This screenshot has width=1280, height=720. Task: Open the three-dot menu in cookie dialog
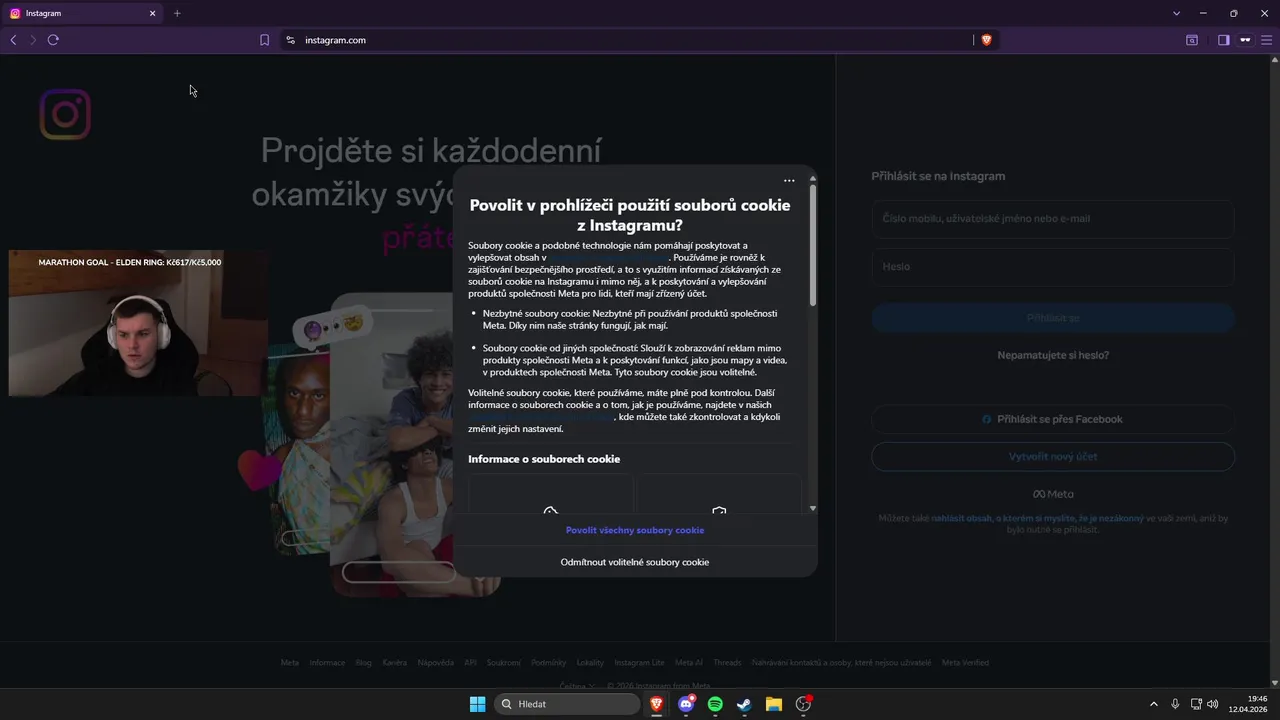coord(789,181)
